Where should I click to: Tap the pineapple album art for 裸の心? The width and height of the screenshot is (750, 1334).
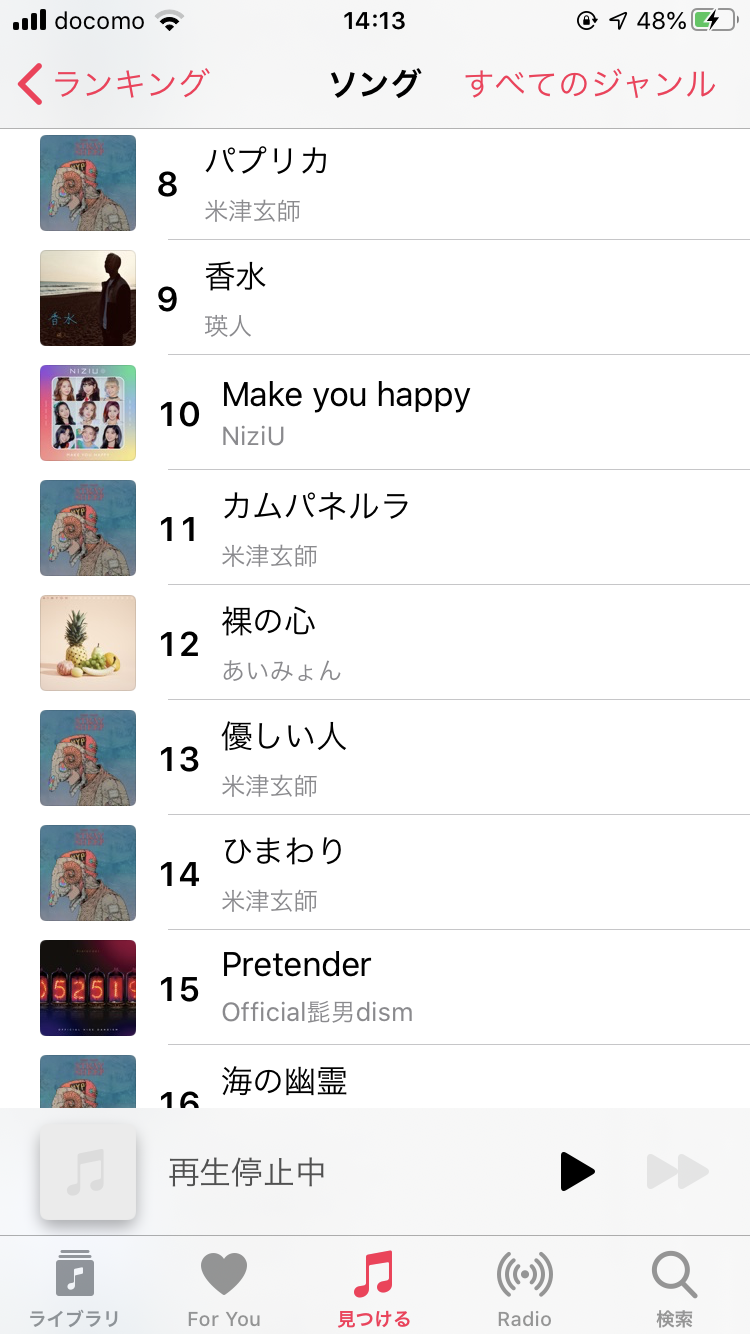[88, 643]
